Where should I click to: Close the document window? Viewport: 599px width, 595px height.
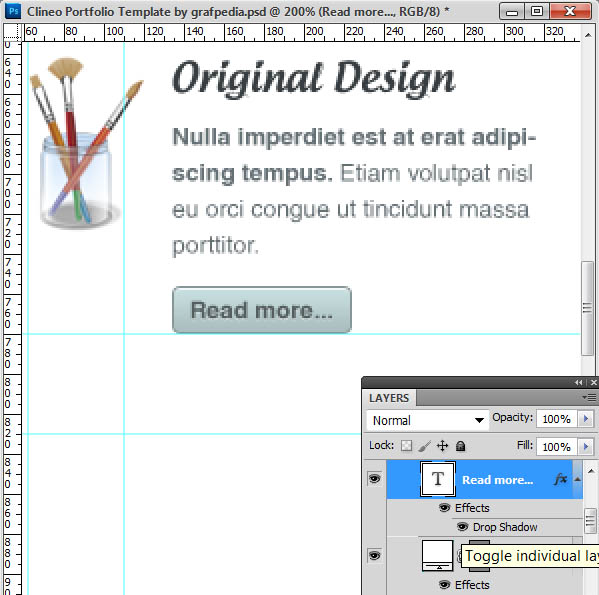(x=570, y=12)
